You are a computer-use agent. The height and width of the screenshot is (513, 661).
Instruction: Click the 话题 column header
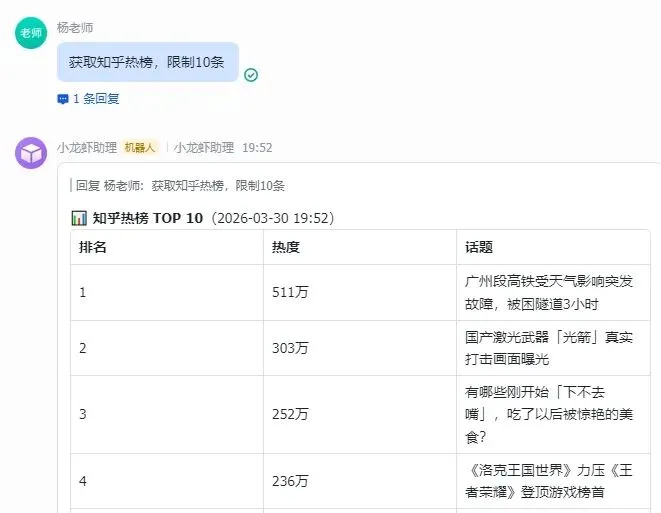[x=479, y=247]
